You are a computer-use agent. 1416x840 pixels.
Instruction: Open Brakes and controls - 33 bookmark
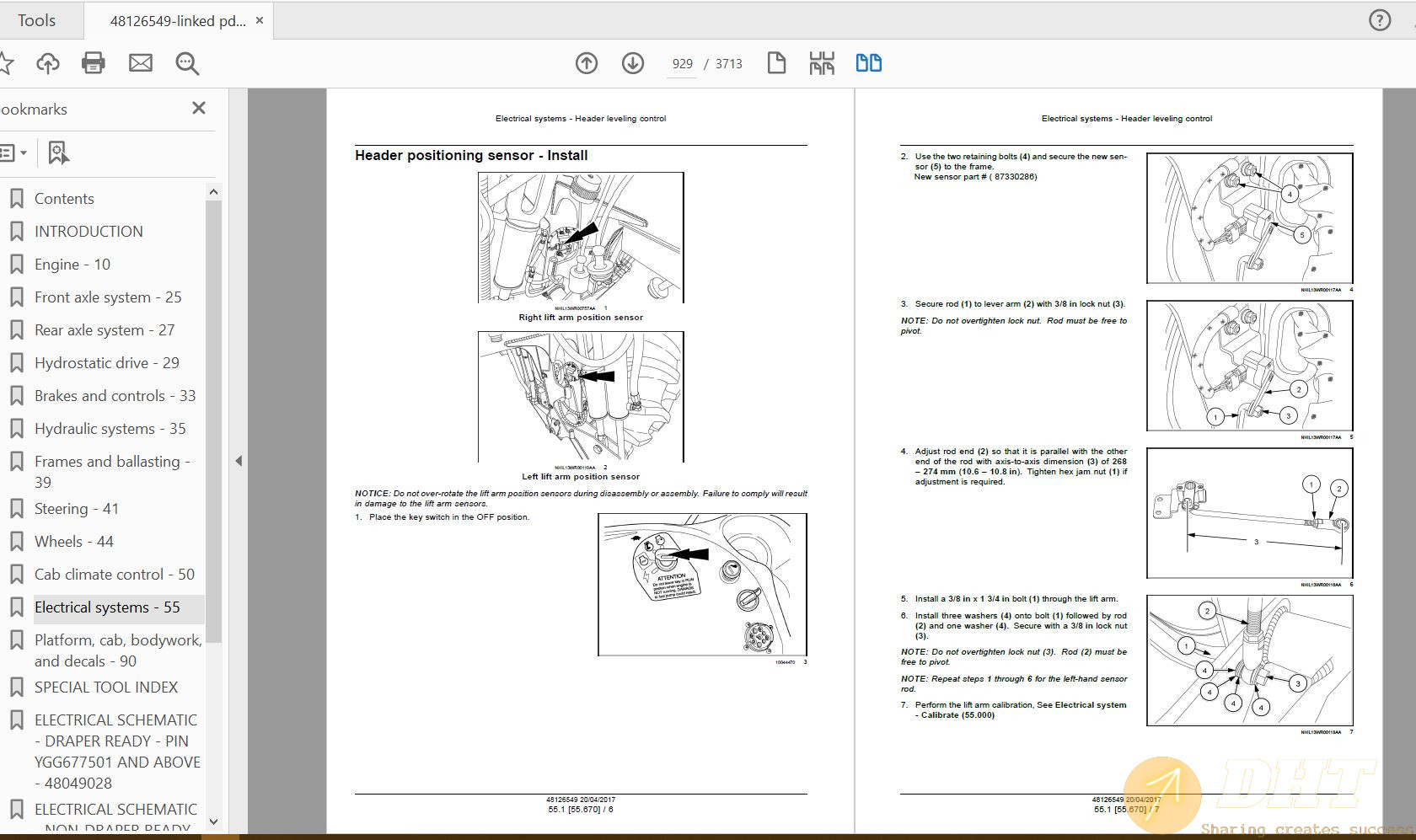coord(115,396)
